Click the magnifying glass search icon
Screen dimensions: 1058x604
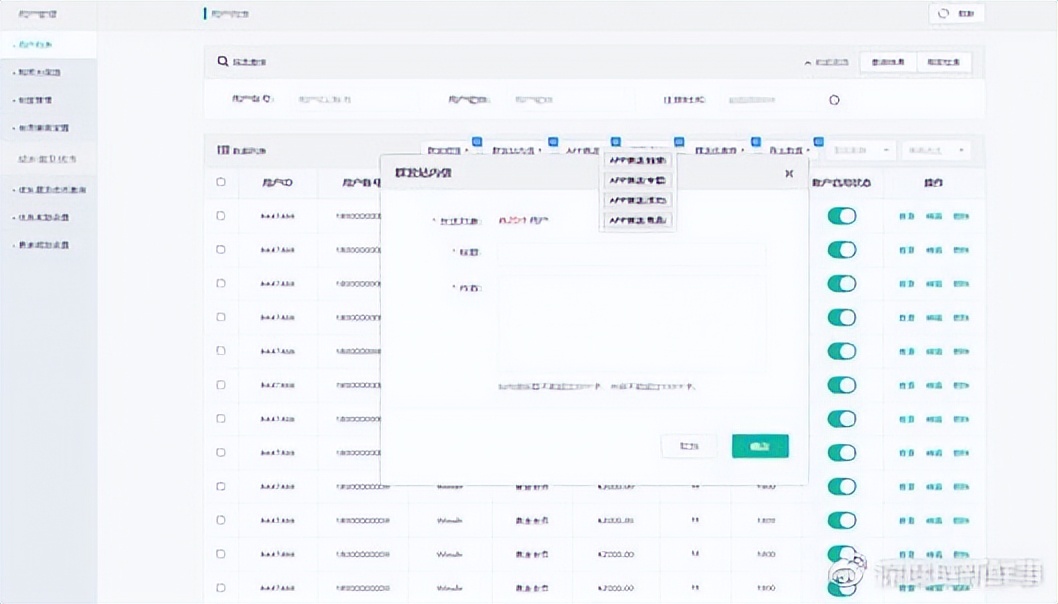(222, 61)
